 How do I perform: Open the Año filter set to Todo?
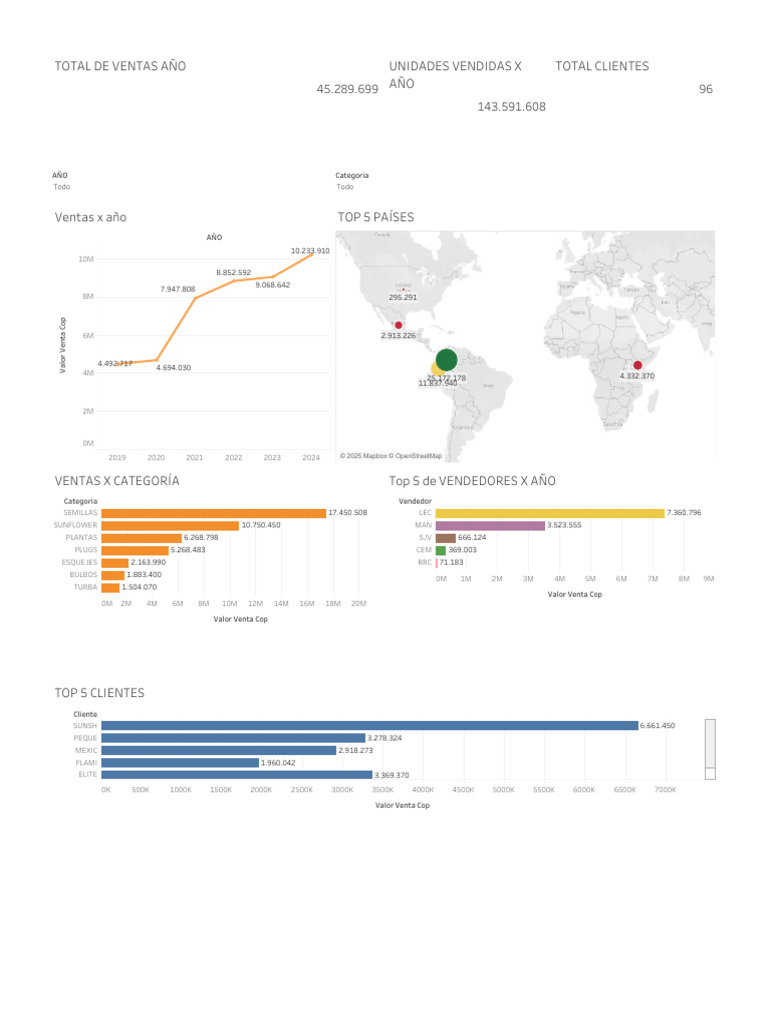tap(62, 187)
